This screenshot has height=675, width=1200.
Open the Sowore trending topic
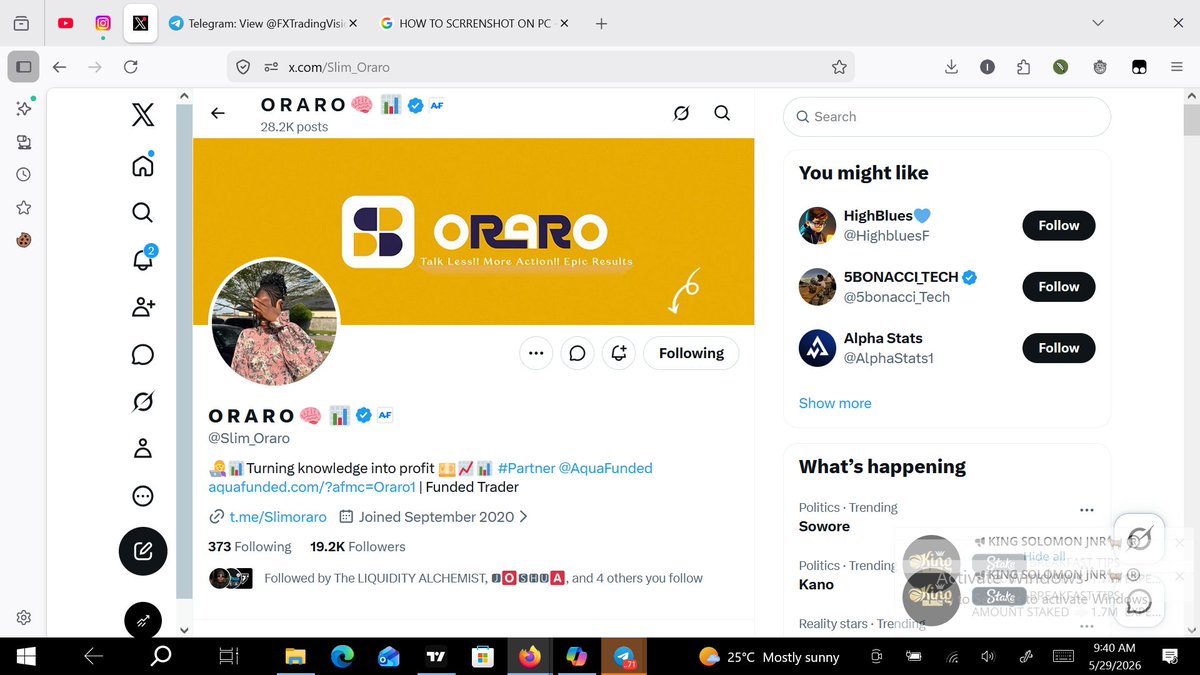pyautogui.click(x=824, y=526)
